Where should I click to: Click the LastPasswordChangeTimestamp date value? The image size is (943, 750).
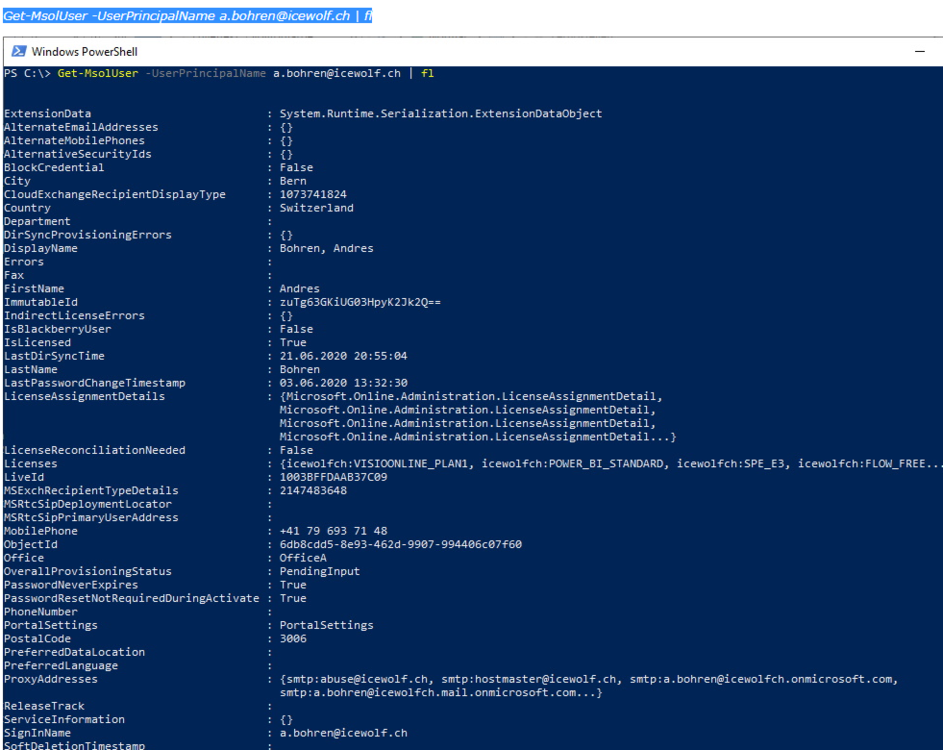click(343, 383)
